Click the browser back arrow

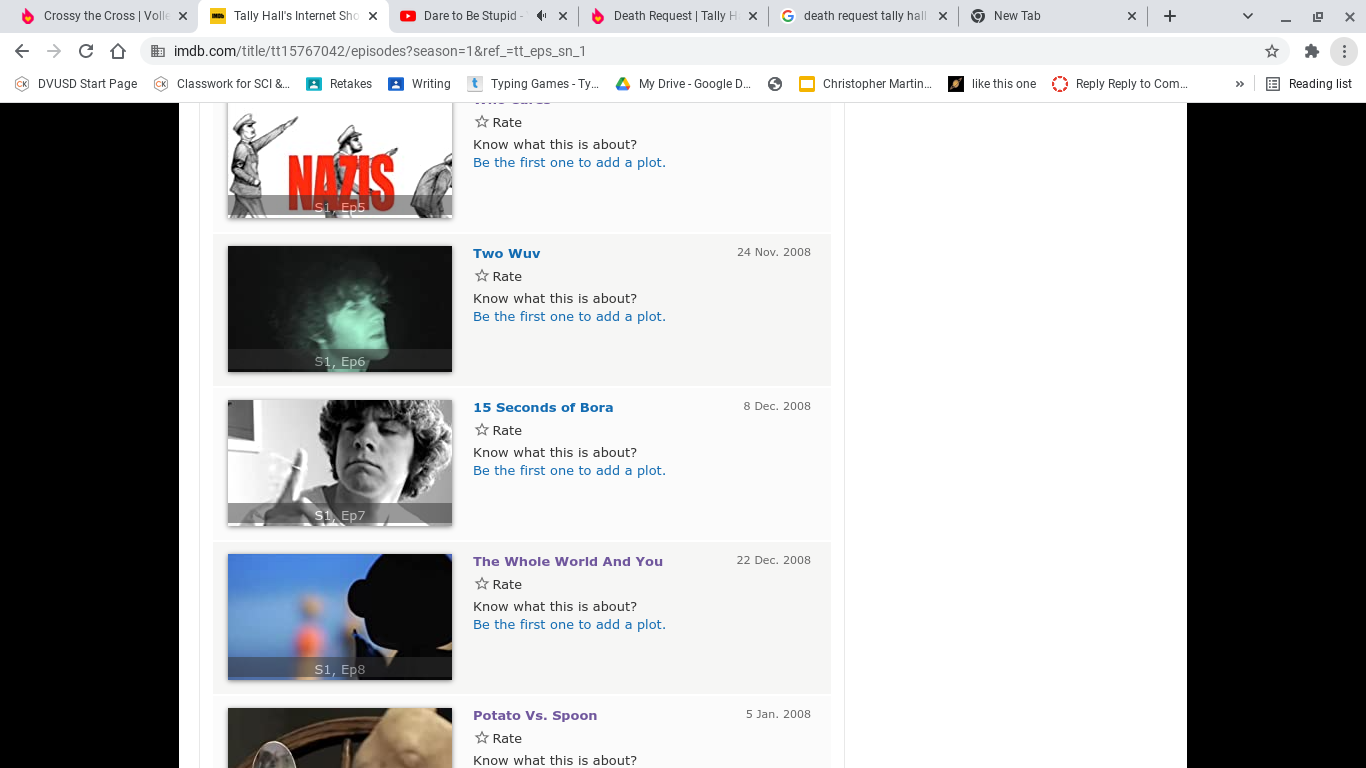tap(22, 51)
